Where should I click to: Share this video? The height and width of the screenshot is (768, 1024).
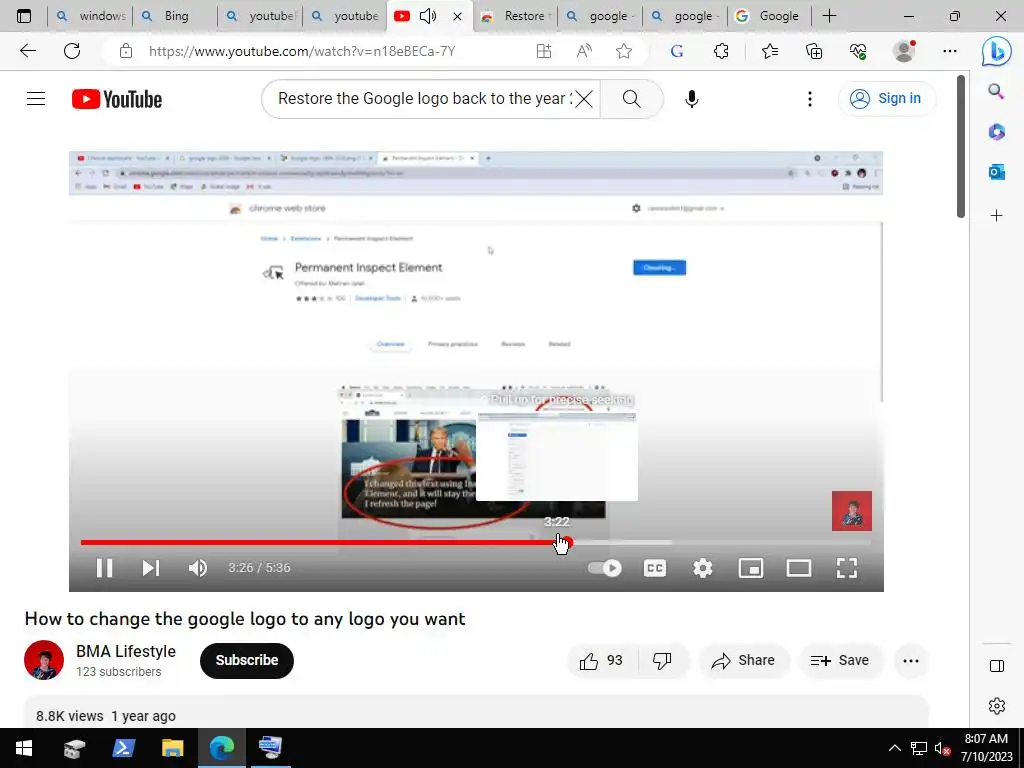[x=743, y=661]
